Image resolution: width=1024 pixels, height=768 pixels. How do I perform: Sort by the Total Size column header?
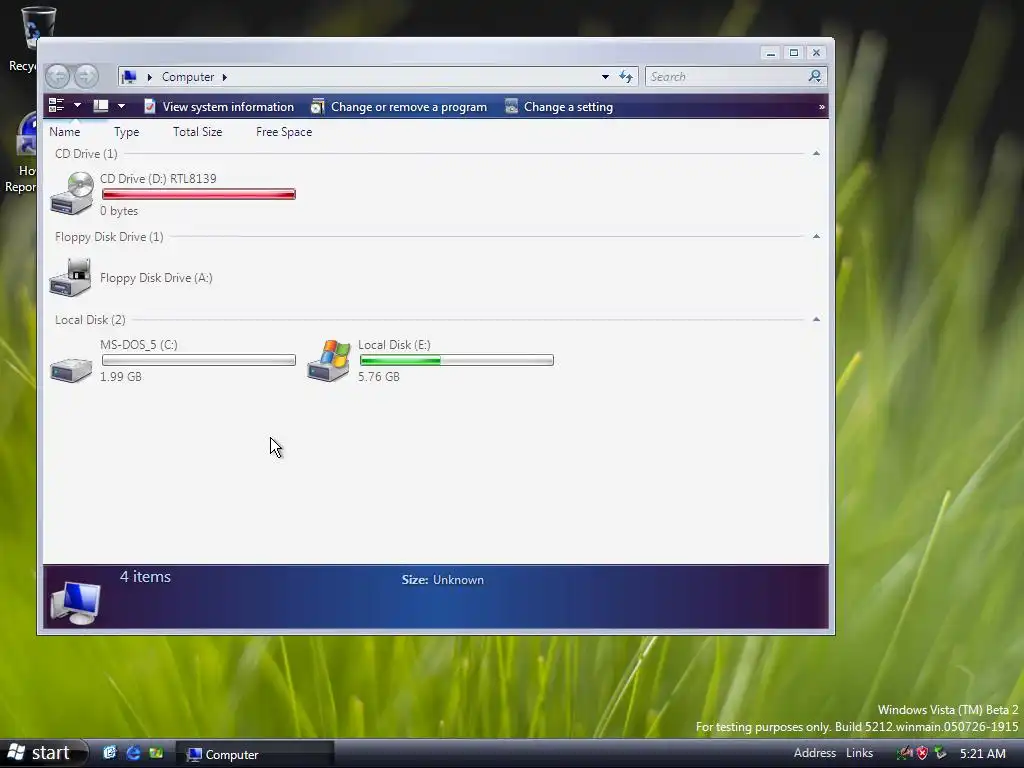(197, 132)
